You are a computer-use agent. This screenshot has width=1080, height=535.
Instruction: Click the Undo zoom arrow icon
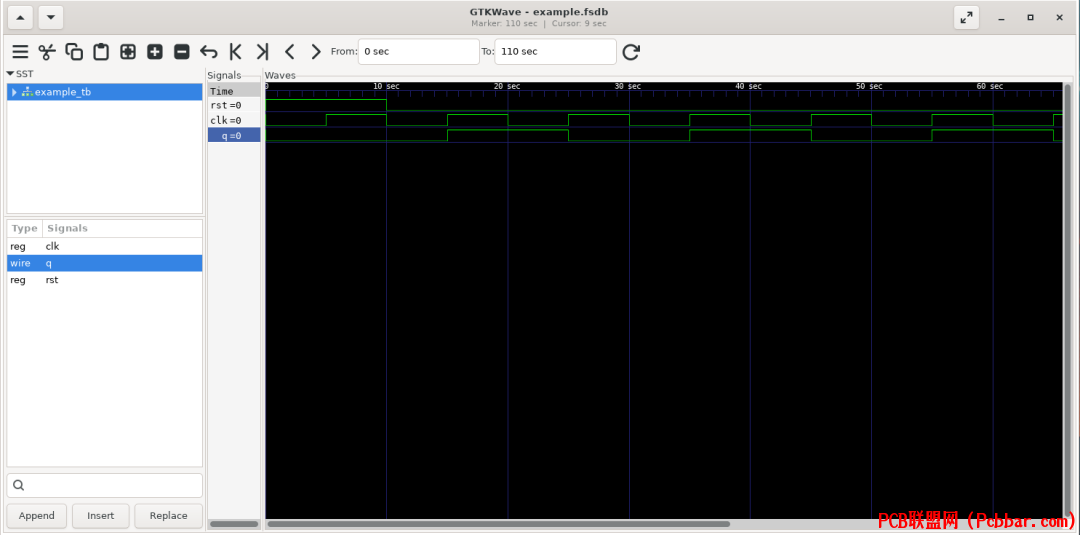(209, 52)
